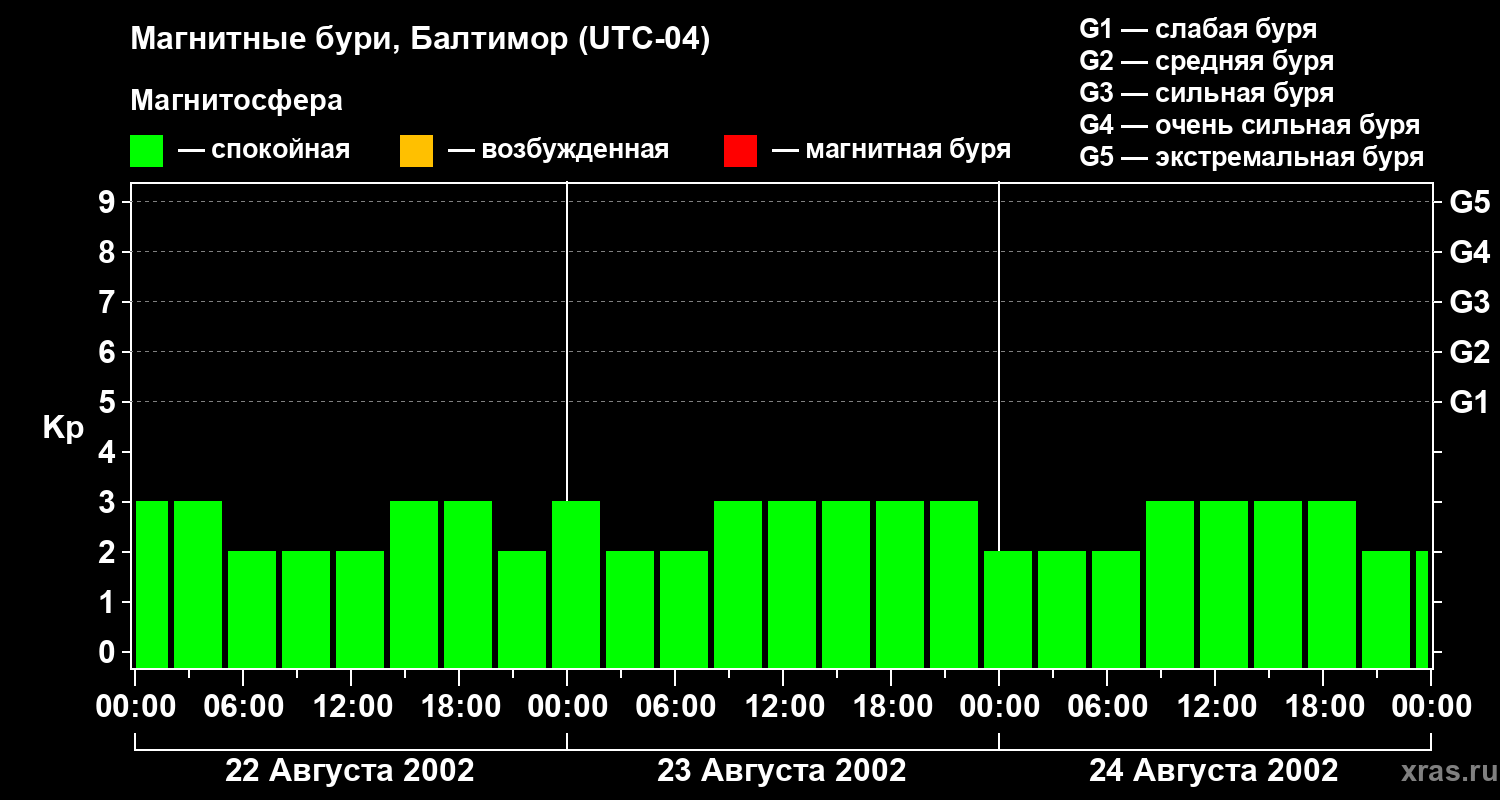Click the '06:00' time label for 23 Августа

[x=675, y=707]
